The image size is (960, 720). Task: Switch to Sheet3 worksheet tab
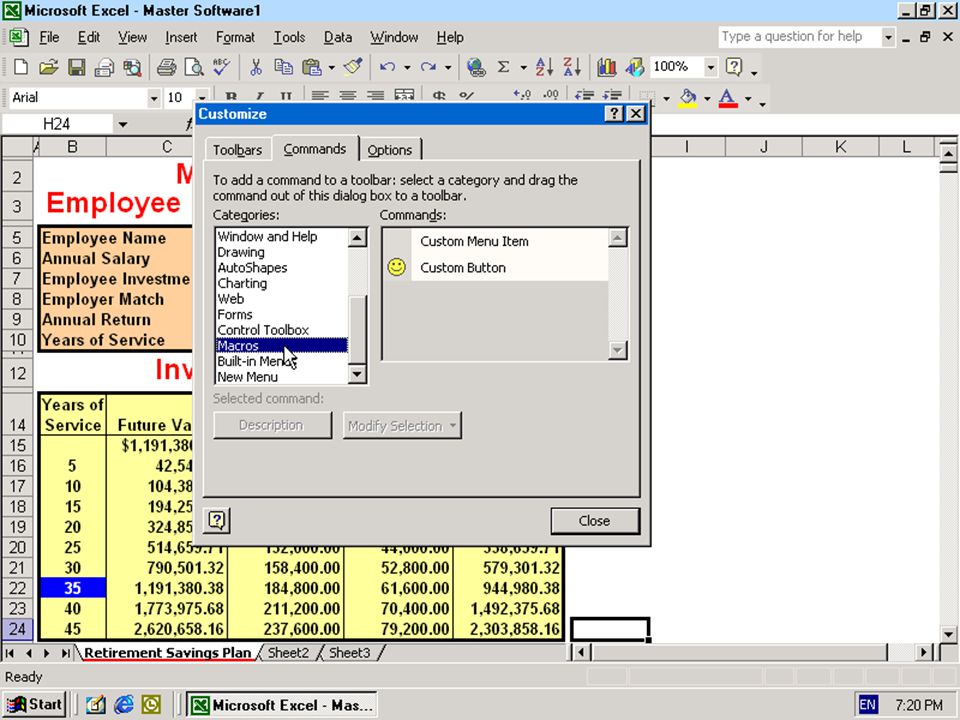[350, 653]
